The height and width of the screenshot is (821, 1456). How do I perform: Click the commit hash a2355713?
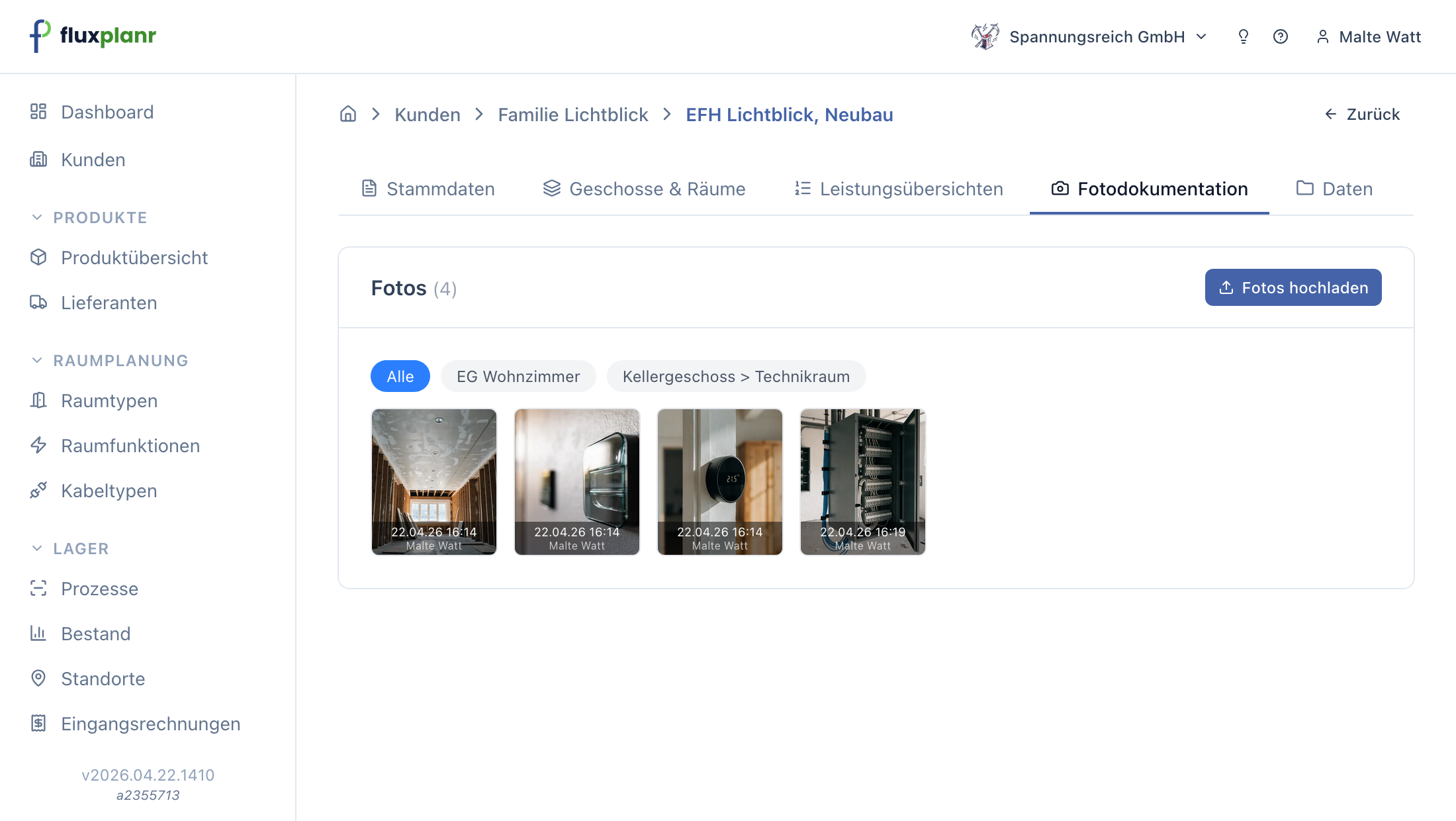(148, 795)
